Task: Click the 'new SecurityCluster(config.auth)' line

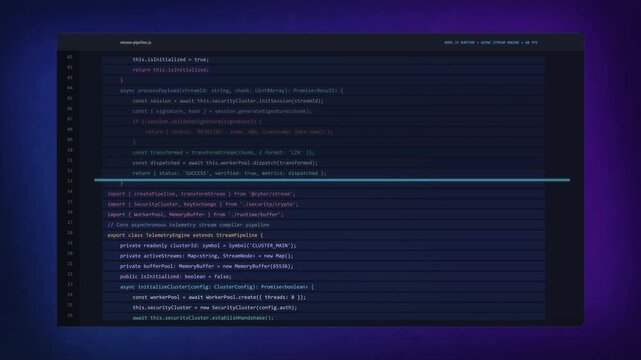Action: point(215,307)
